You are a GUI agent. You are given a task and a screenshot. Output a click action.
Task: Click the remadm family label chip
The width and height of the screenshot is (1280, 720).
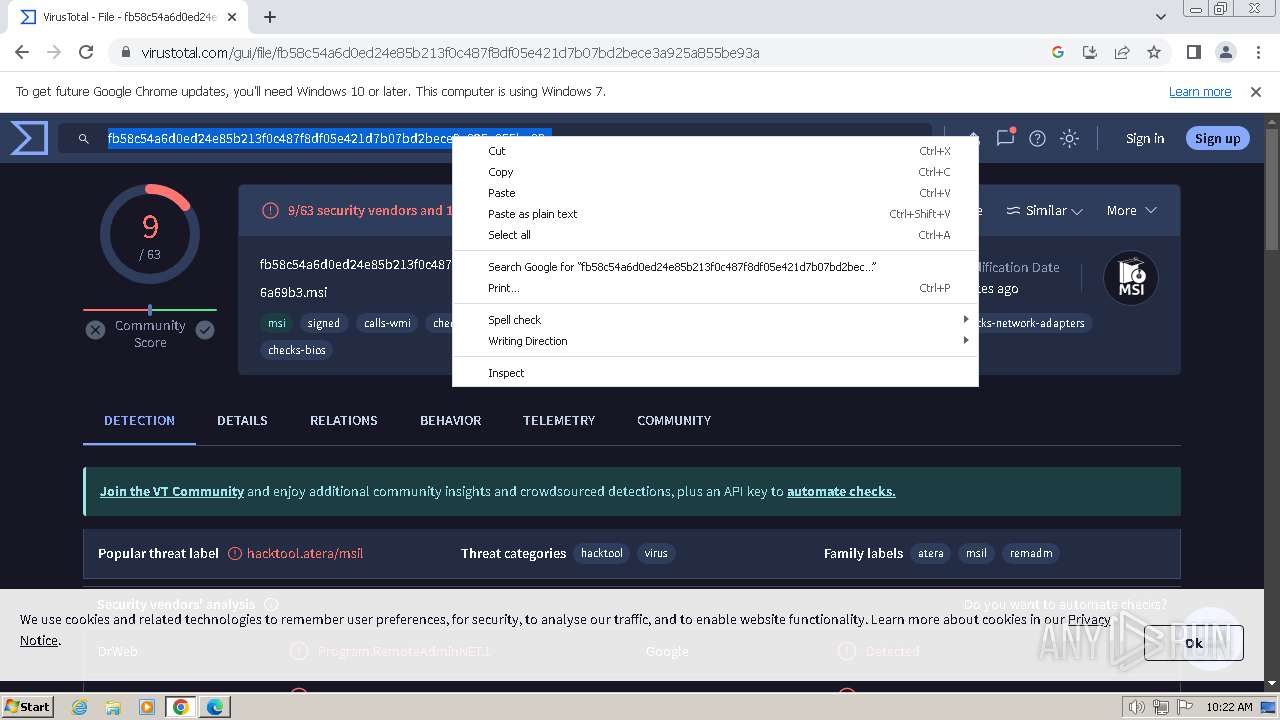1031,553
